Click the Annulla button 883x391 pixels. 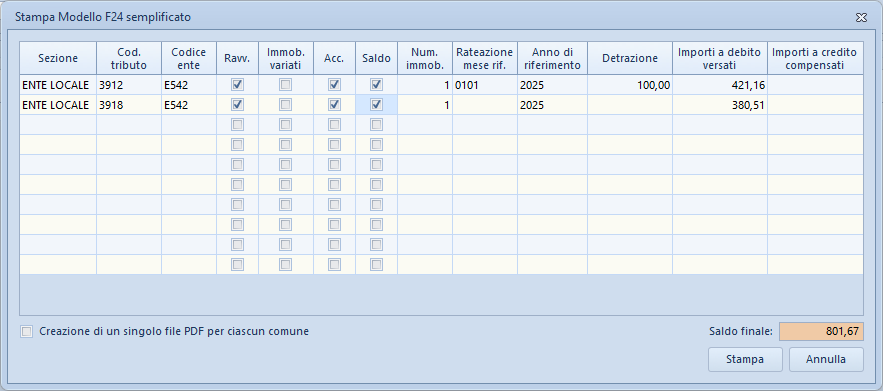826,359
